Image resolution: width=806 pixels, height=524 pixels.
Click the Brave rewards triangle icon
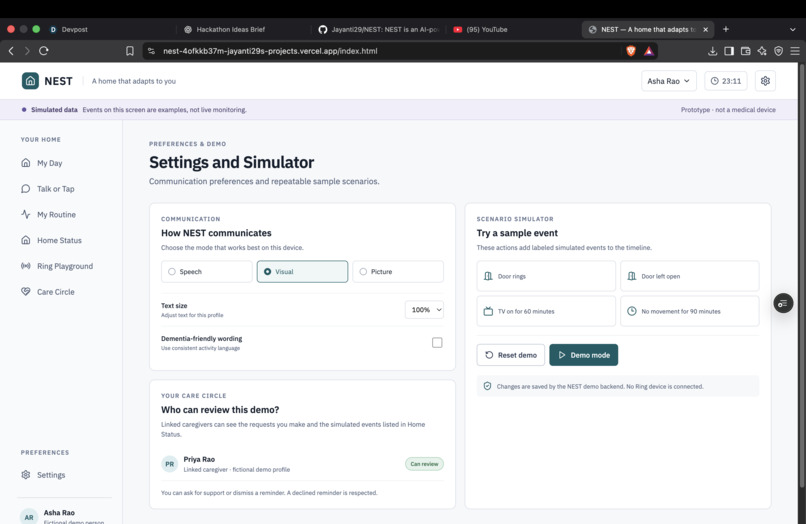click(649, 51)
